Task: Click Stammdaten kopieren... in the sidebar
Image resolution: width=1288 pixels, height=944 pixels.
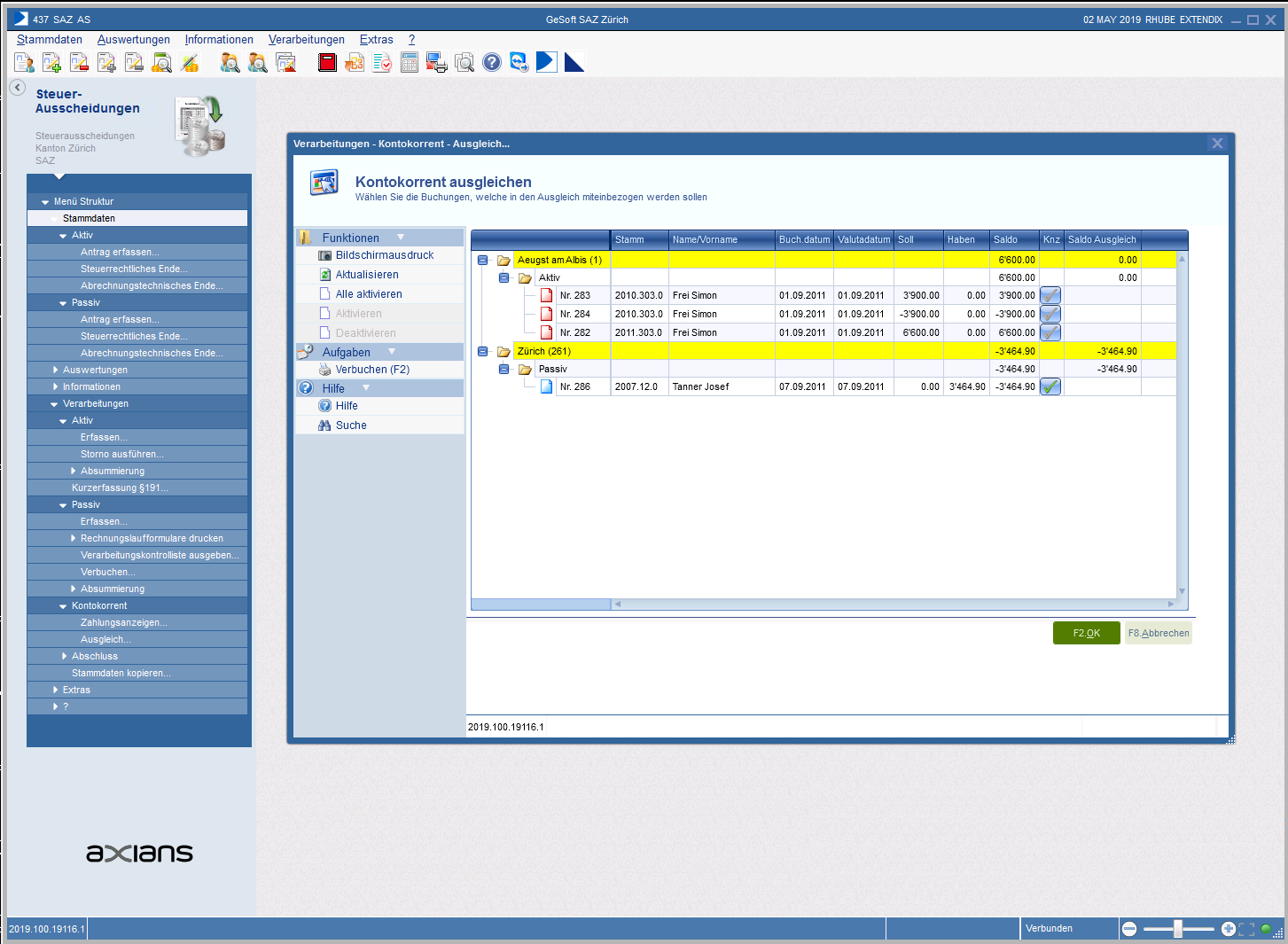Action: 121,673
